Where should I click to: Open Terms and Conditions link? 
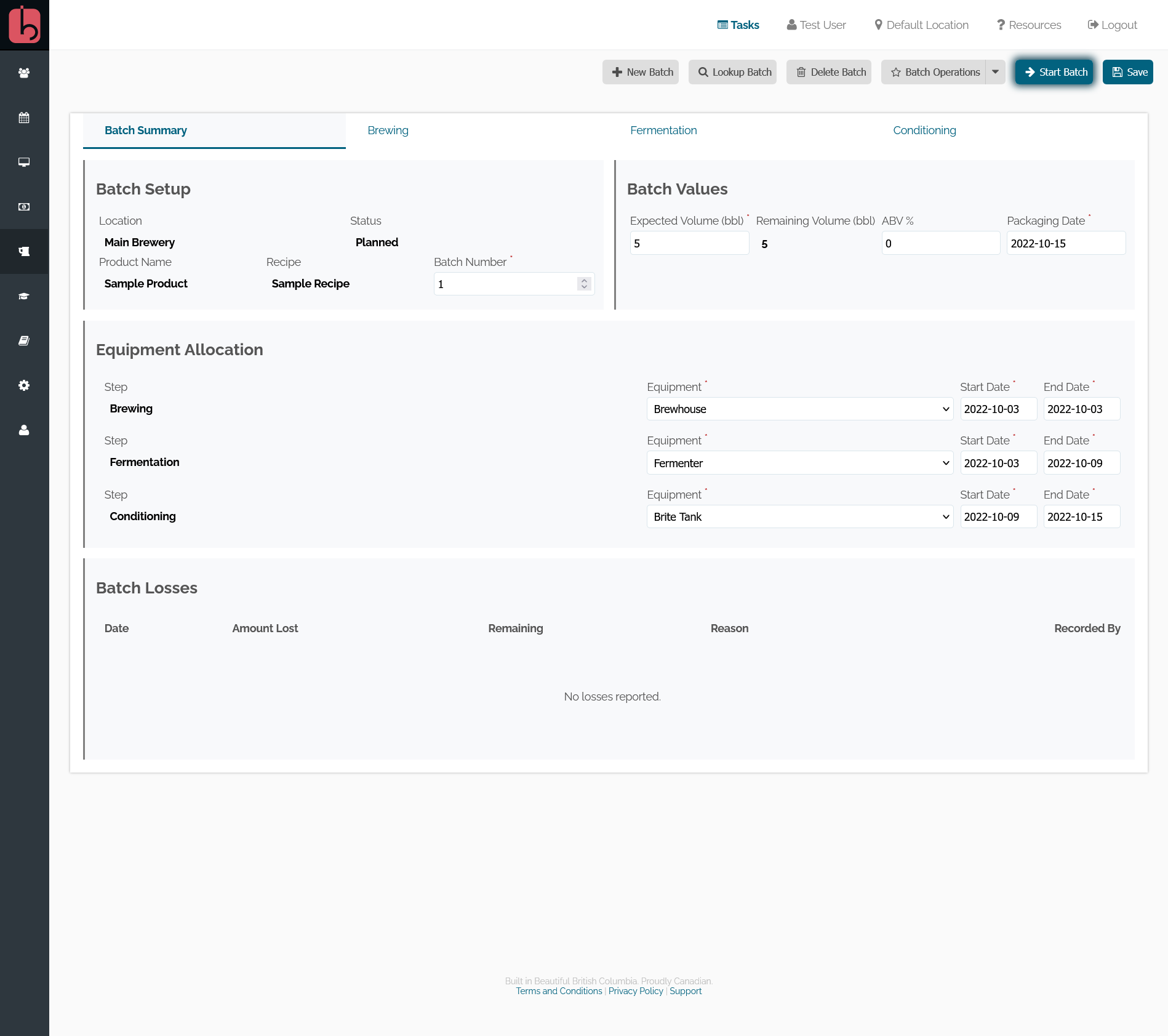click(559, 991)
